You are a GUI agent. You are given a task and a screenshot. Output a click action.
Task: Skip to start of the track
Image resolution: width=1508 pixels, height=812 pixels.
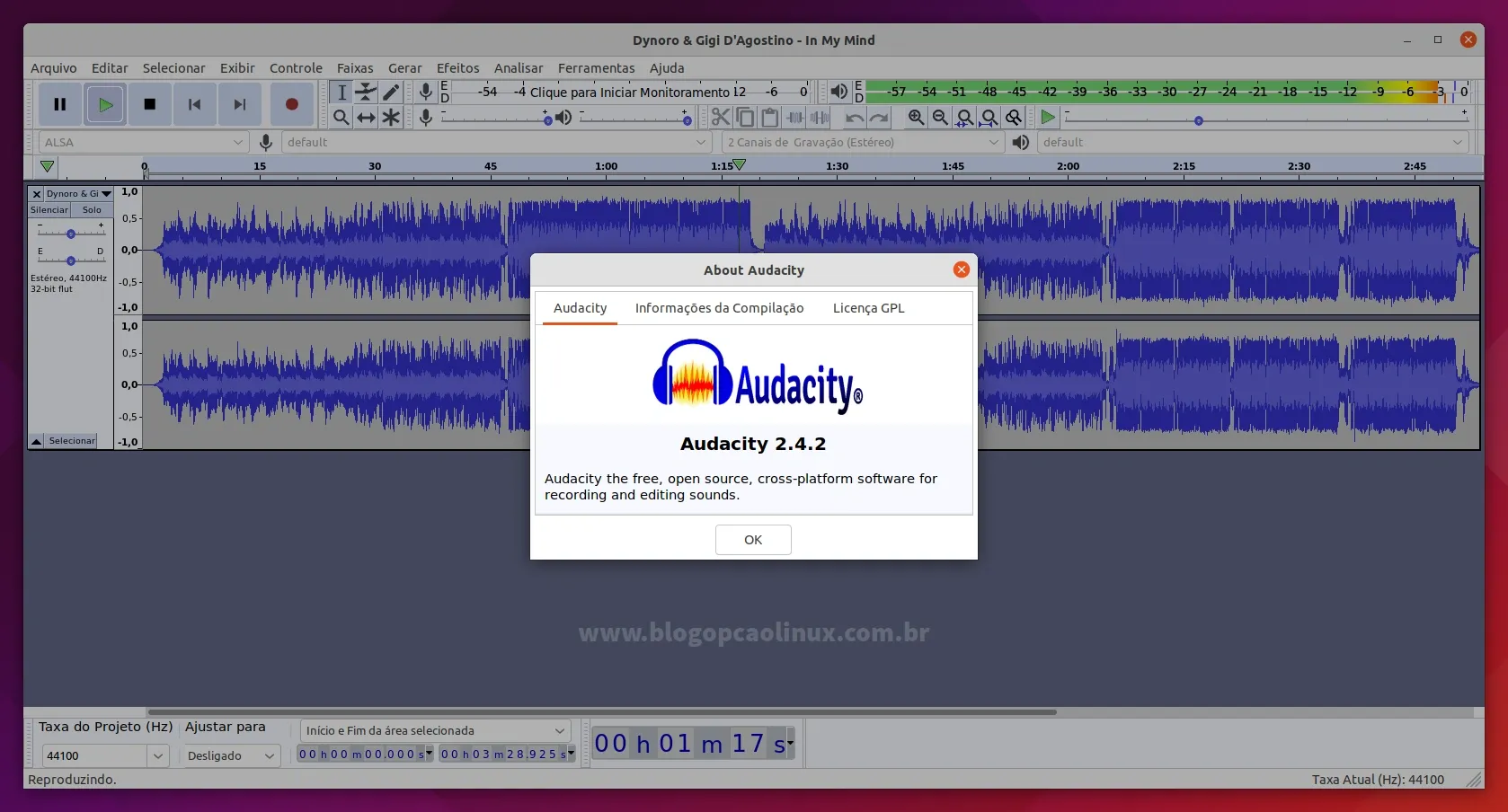194,104
